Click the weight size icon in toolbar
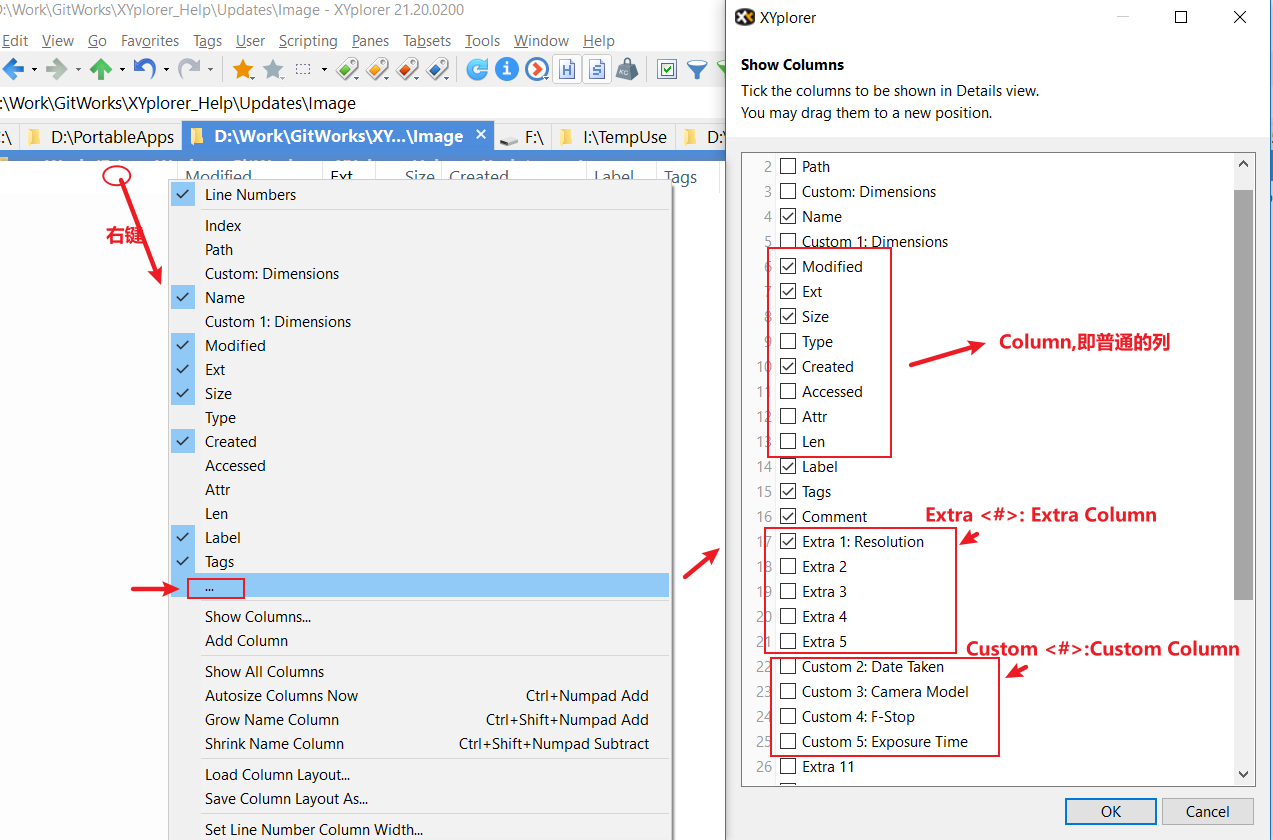 coord(627,69)
